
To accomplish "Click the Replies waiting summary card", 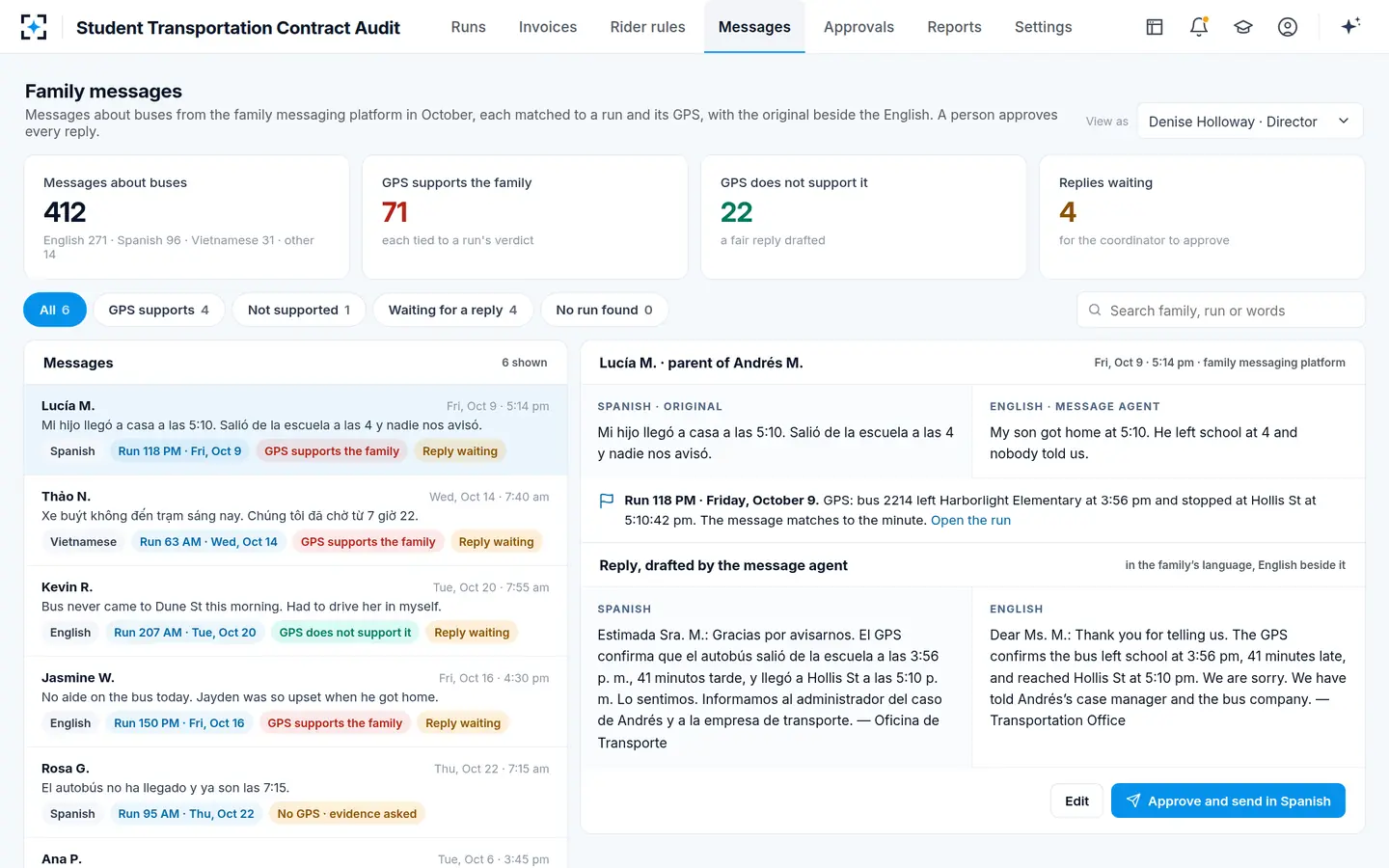I will coord(1202,217).
